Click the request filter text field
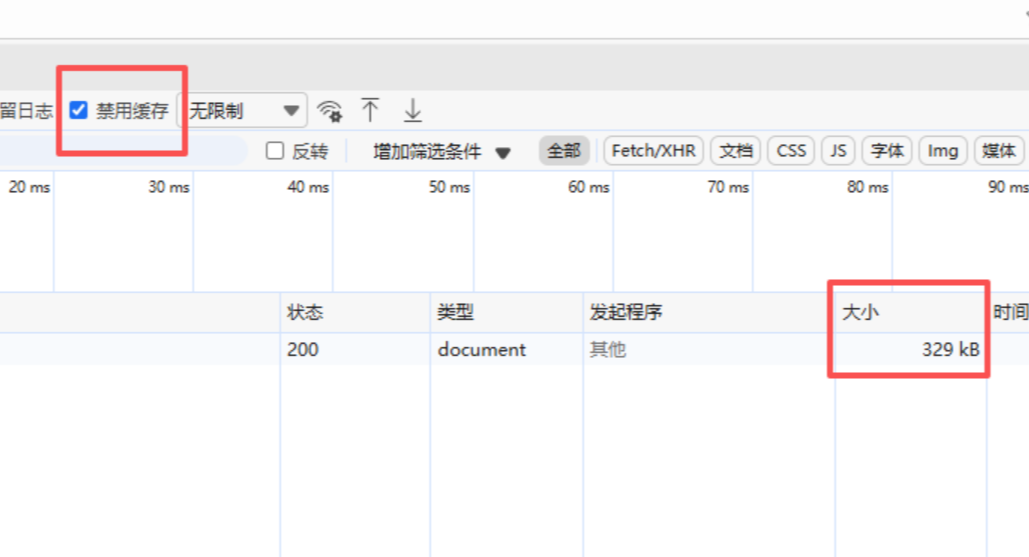 pyautogui.click(x=120, y=151)
